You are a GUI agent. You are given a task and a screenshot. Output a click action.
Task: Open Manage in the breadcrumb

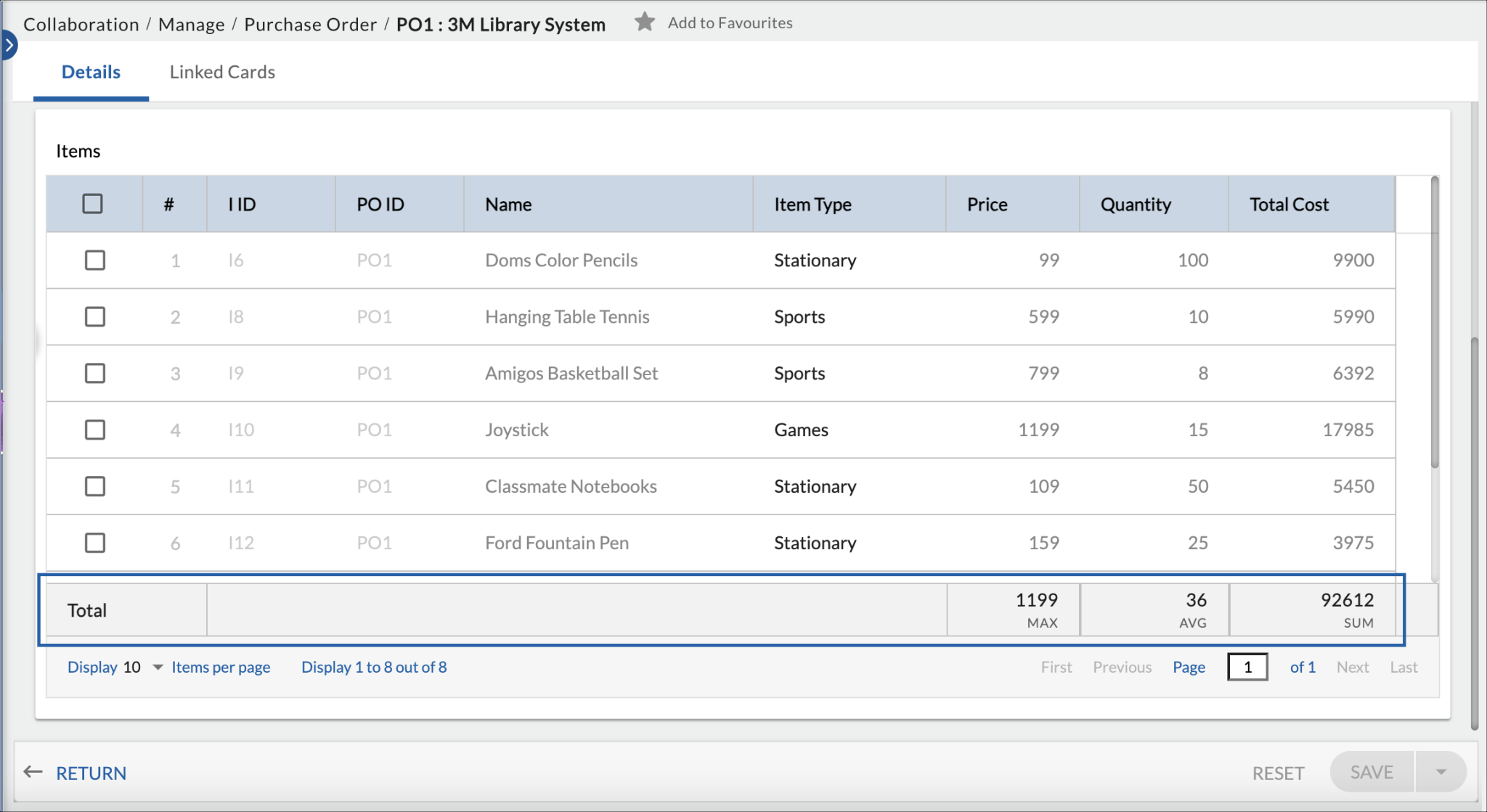(192, 24)
